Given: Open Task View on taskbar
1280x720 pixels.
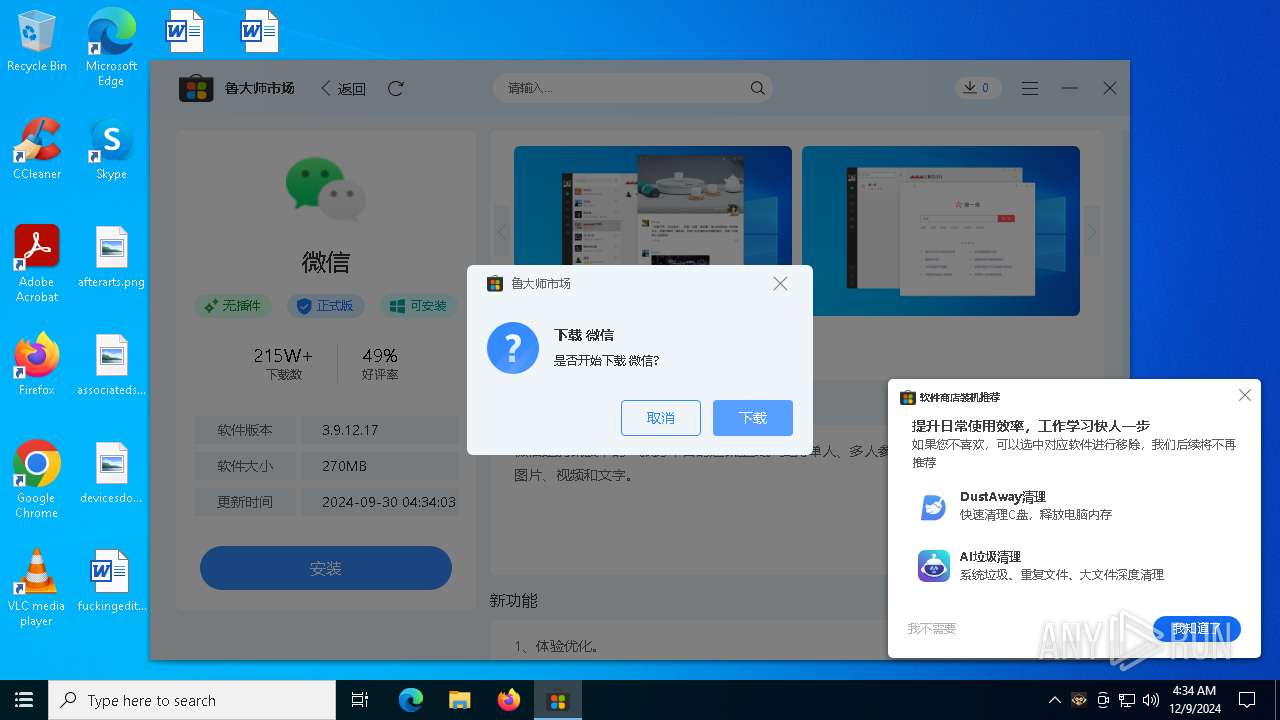Looking at the screenshot, I should pos(360,700).
